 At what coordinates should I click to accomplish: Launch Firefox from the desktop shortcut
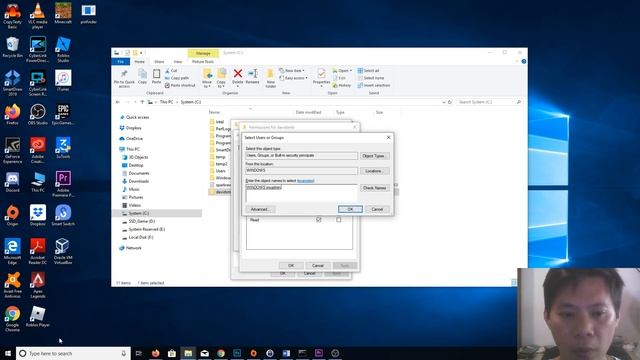click(12, 114)
